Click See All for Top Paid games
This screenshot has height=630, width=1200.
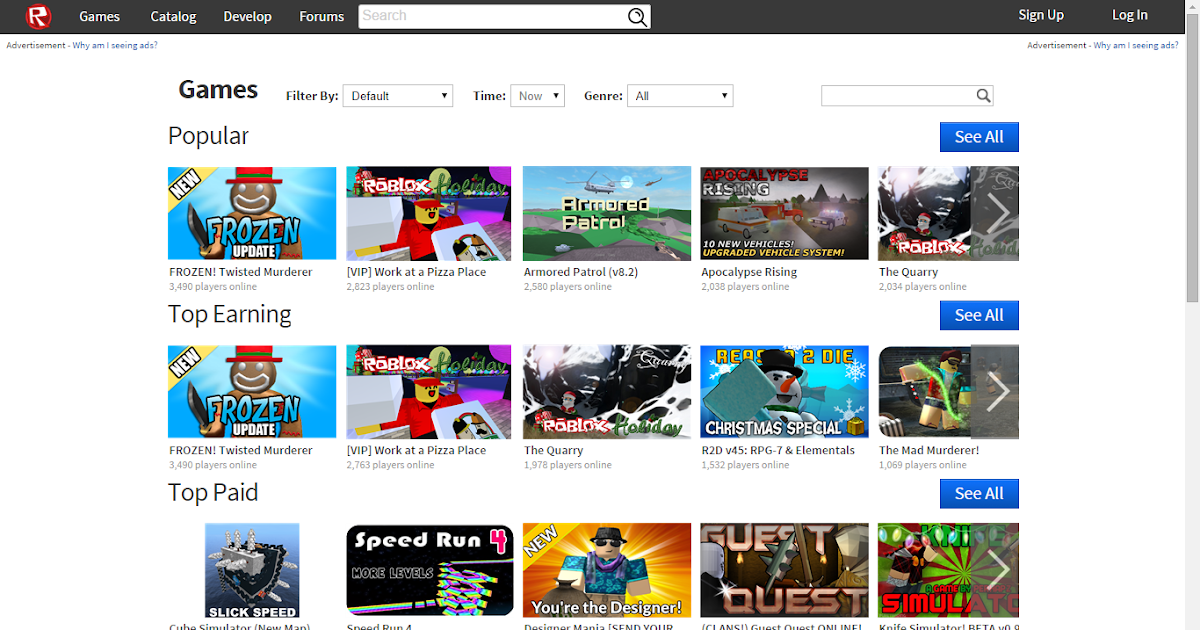(979, 493)
